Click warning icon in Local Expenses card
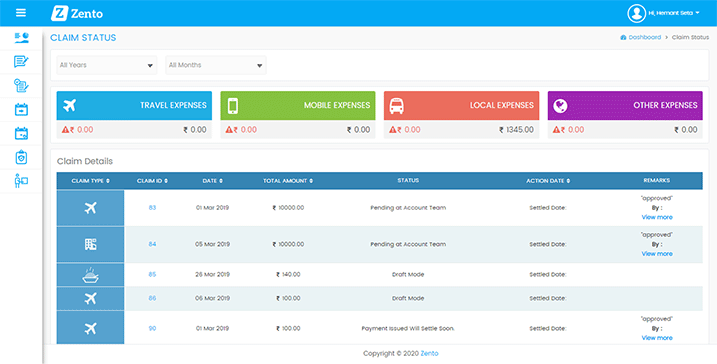Screen dimensions: 717x364 [x=392, y=130]
